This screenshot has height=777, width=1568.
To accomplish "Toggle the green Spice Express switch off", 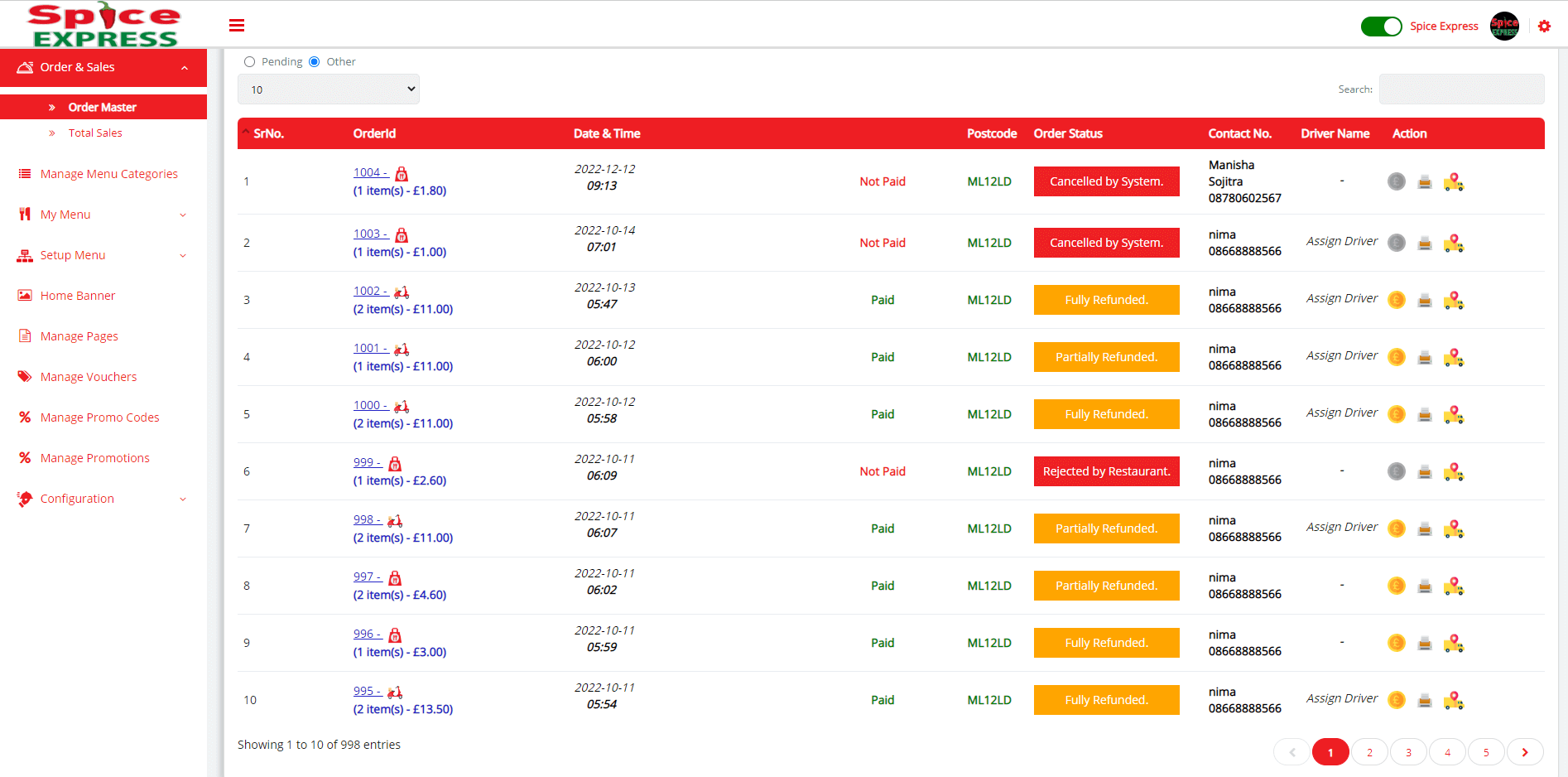I will (x=1381, y=26).
